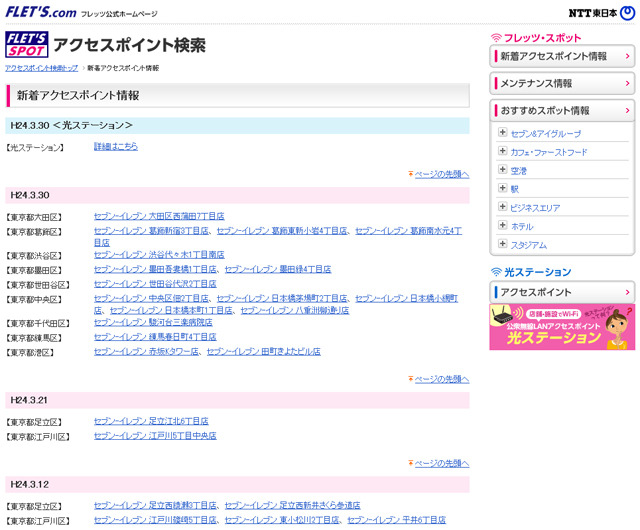Open セブン-イレブン 駿河台三楽病院店 link

pos(153,323)
